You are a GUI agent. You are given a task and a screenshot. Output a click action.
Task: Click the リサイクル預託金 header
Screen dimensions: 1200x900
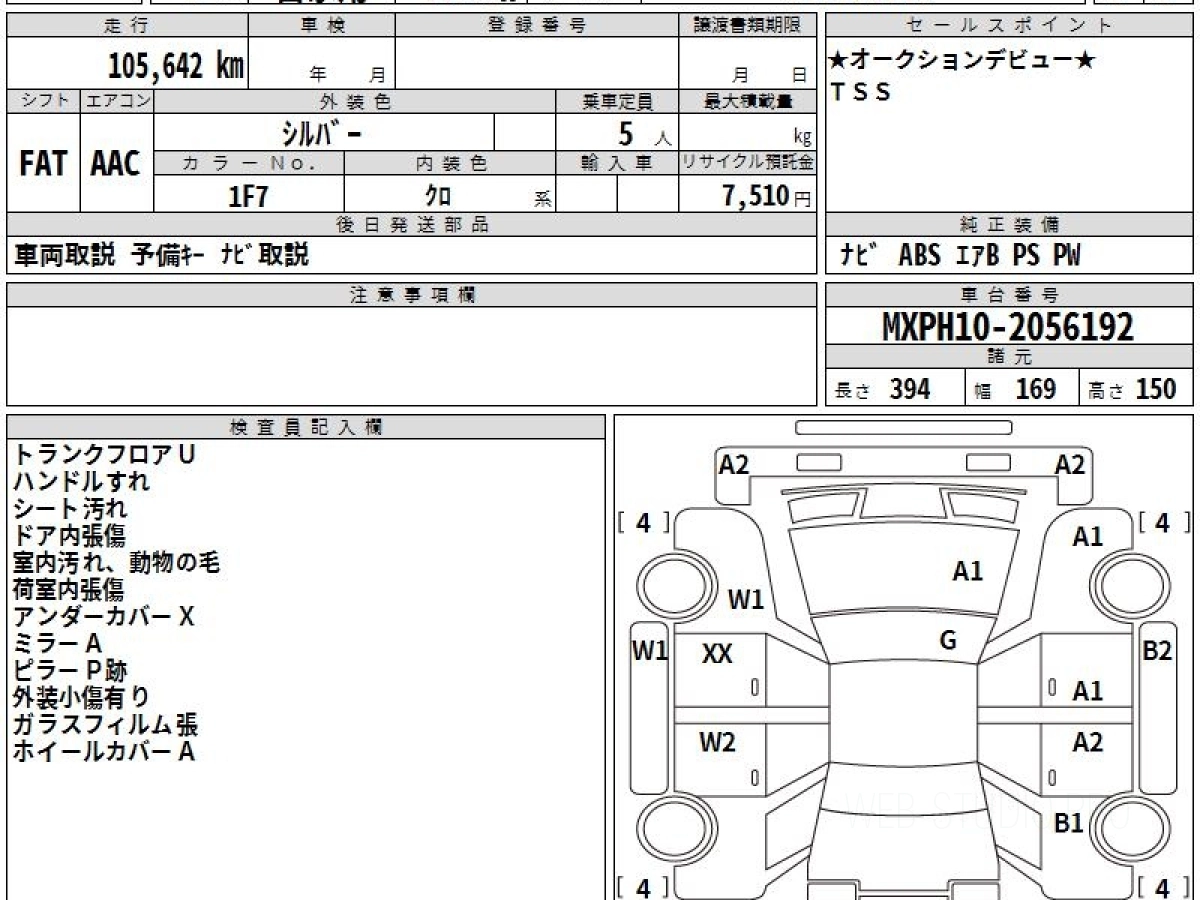pyautogui.click(x=746, y=163)
